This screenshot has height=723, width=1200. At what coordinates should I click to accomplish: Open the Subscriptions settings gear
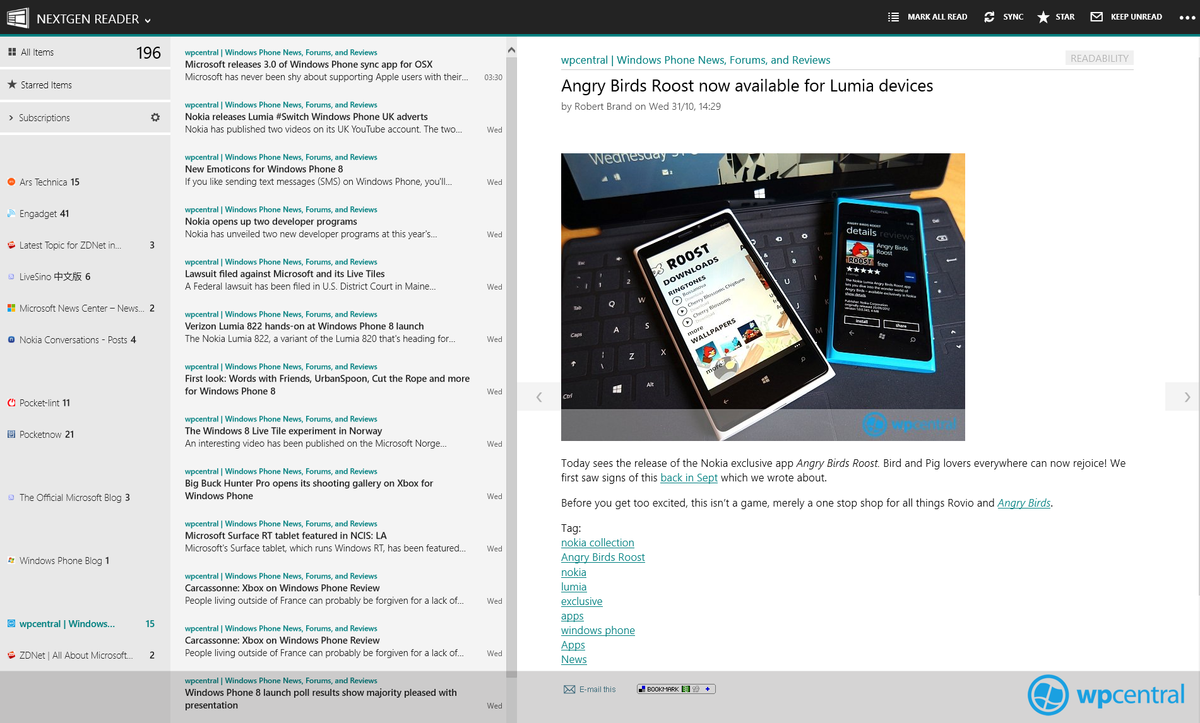(x=155, y=117)
